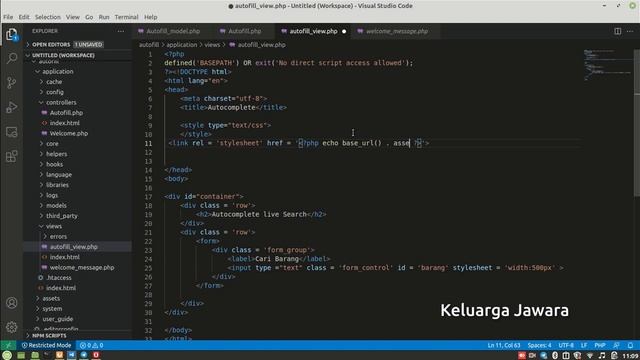Open welcome_message.php in the views folder
Viewport: 640px width, 360px height.
pyautogui.click(x=78, y=267)
